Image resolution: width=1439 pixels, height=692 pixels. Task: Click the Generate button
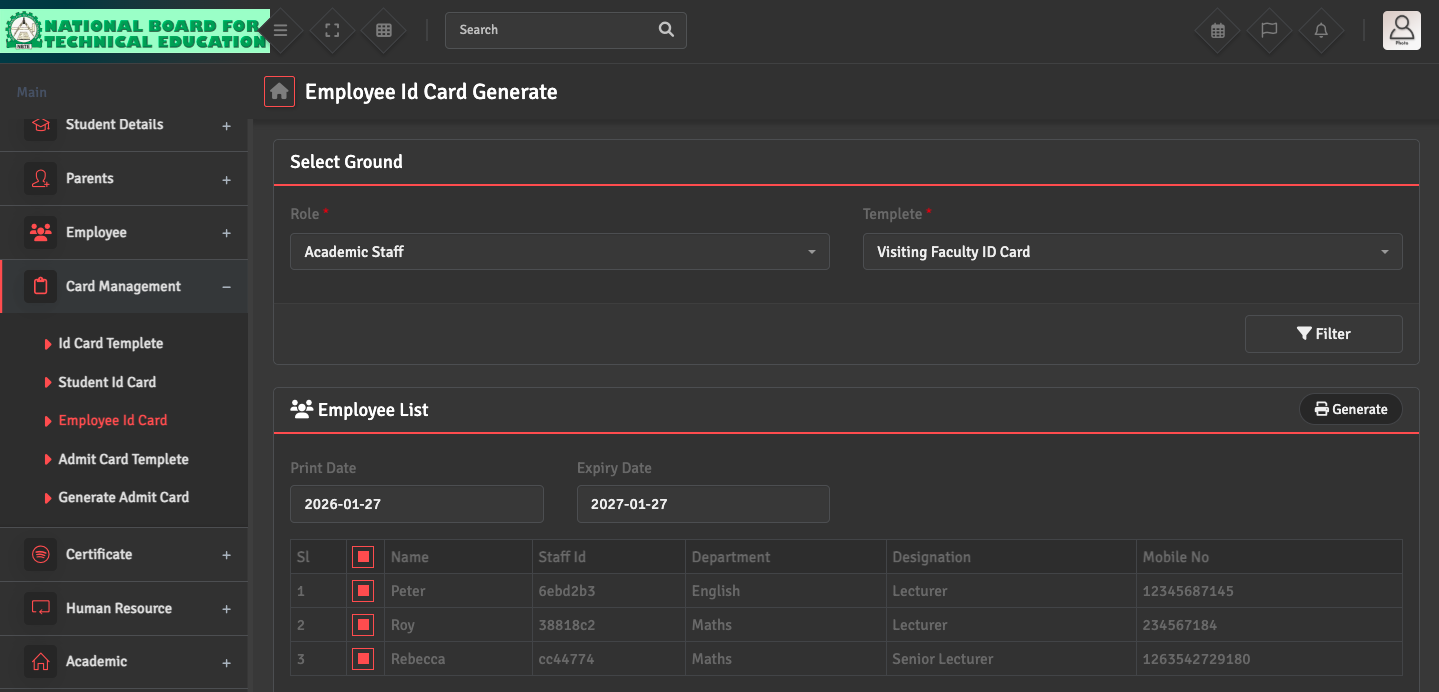click(1350, 409)
